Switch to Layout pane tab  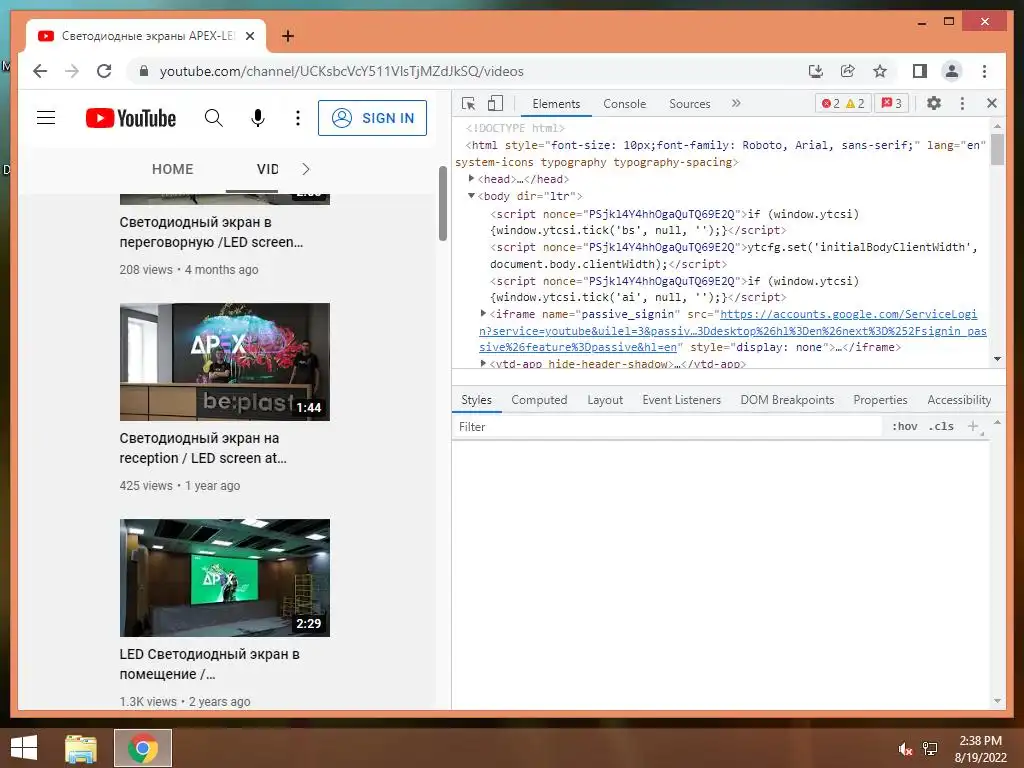tap(605, 400)
